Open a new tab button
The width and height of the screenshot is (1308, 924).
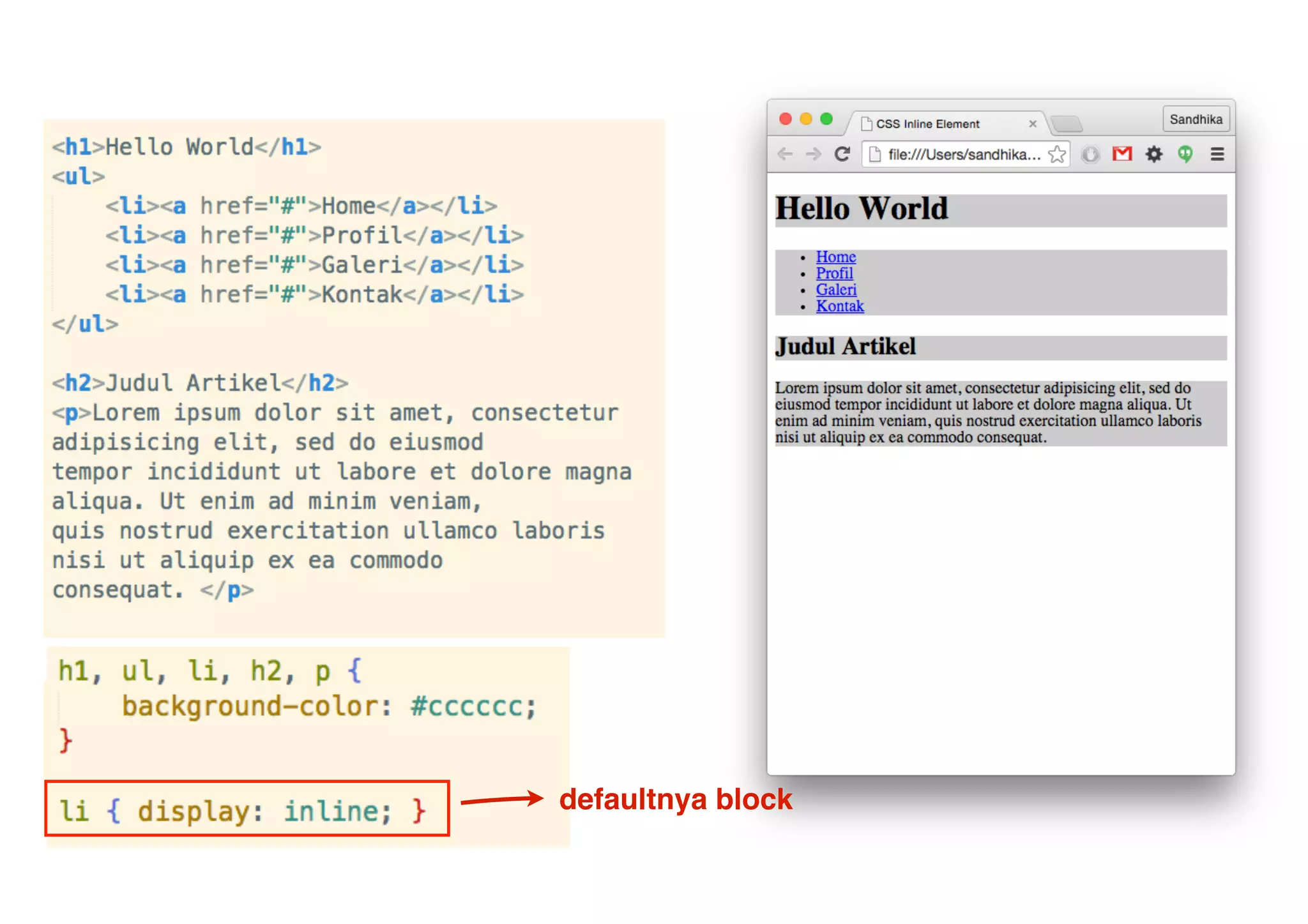click(1066, 123)
